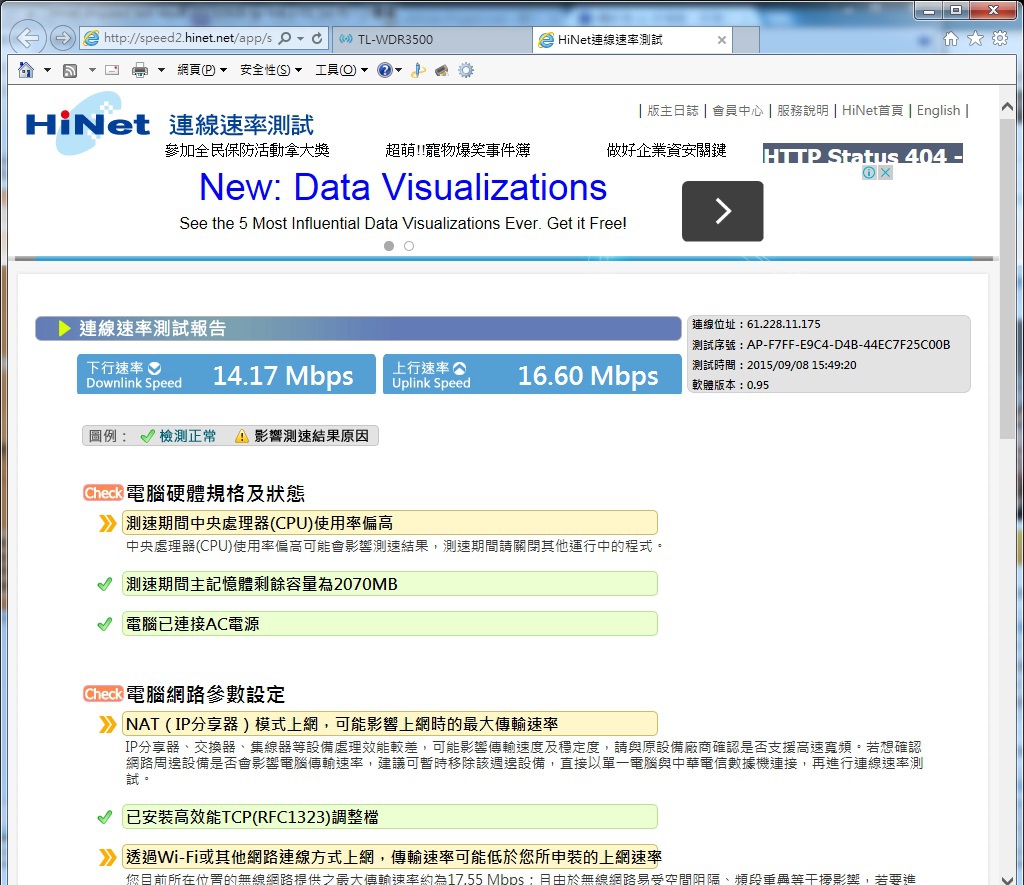The image size is (1024, 885).
Task: Click the 電腦已連接AC電源 row
Action: pos(390,624)
